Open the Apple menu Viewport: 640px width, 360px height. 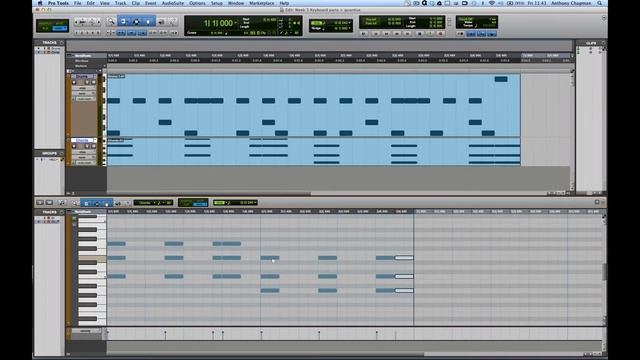point(40,3)
